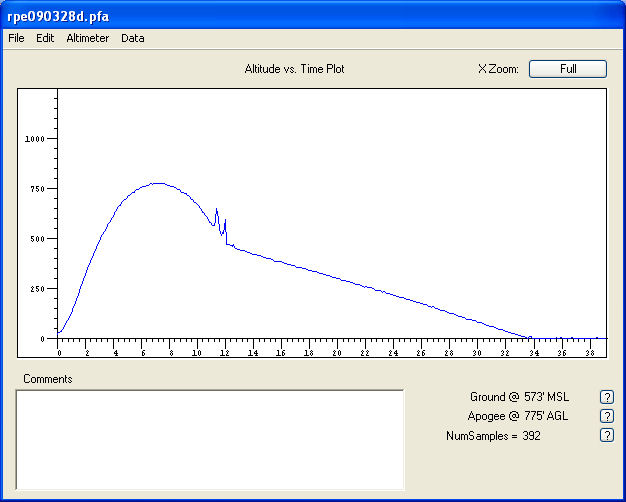The height and width of the screenshot is (502, 626).
Task: Click the apogee peak of the altitude curve
Action: point(157,183)
